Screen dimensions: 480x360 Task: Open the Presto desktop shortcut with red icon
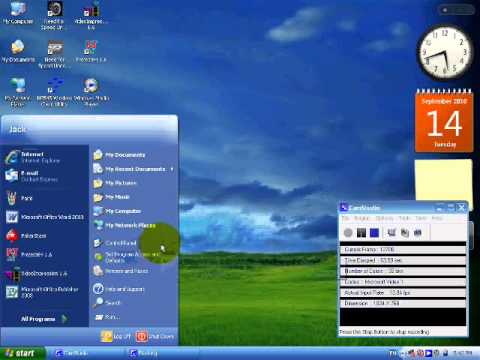point(91,52)
